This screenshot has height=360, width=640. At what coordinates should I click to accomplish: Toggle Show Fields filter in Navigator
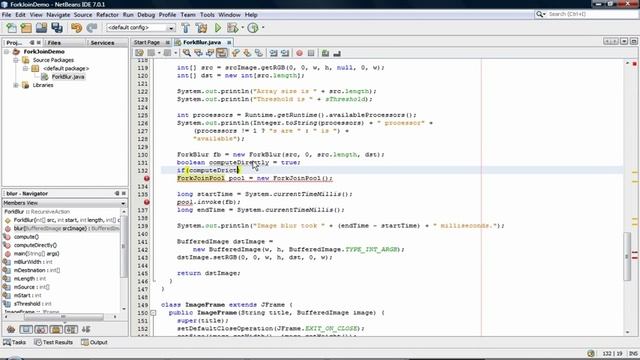[26, 329]
